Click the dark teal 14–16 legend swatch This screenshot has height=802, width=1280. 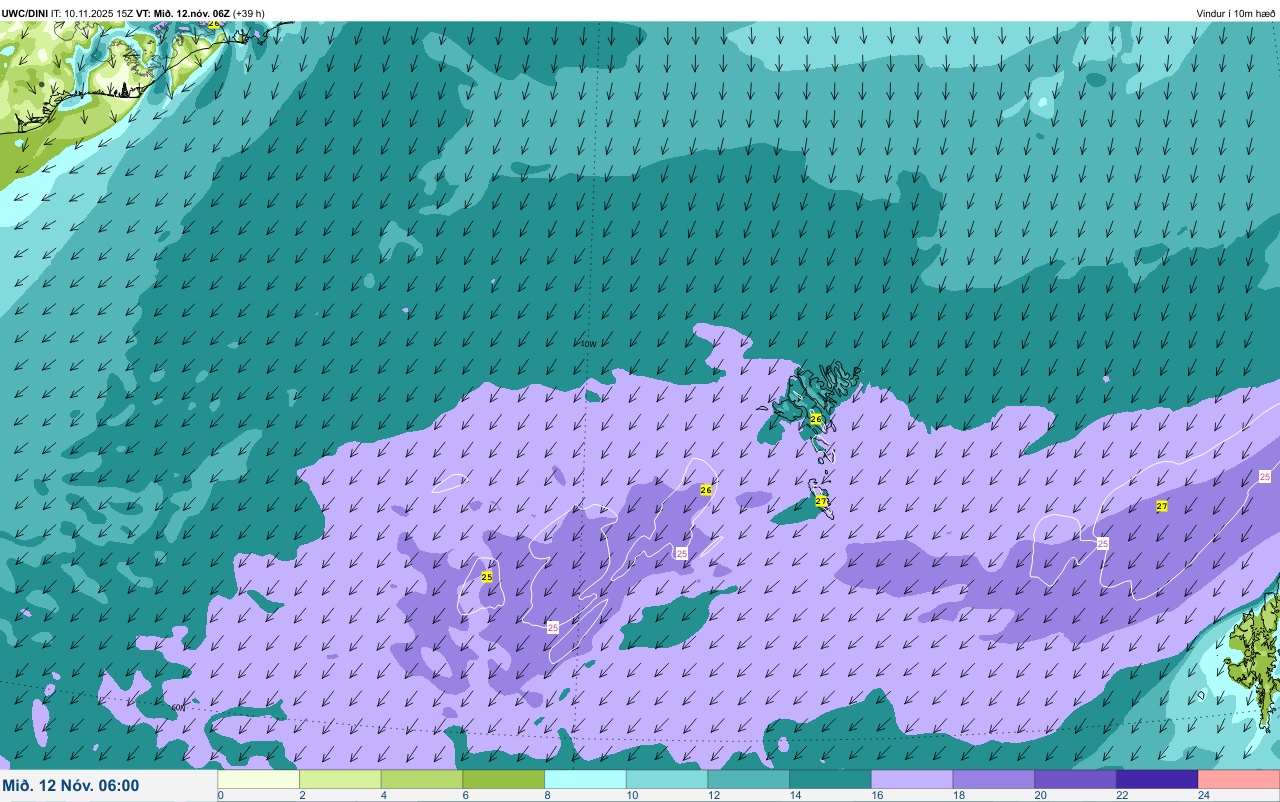coord(830,779)
